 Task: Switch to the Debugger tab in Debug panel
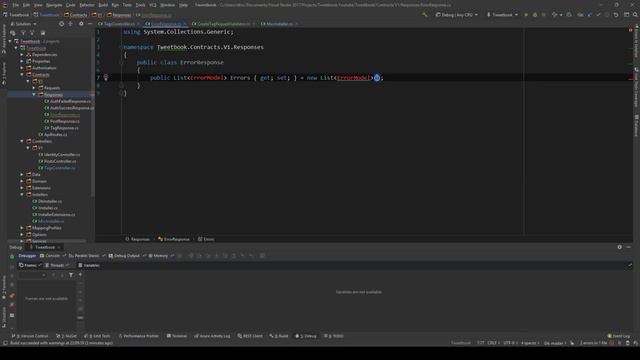[27, 256]
